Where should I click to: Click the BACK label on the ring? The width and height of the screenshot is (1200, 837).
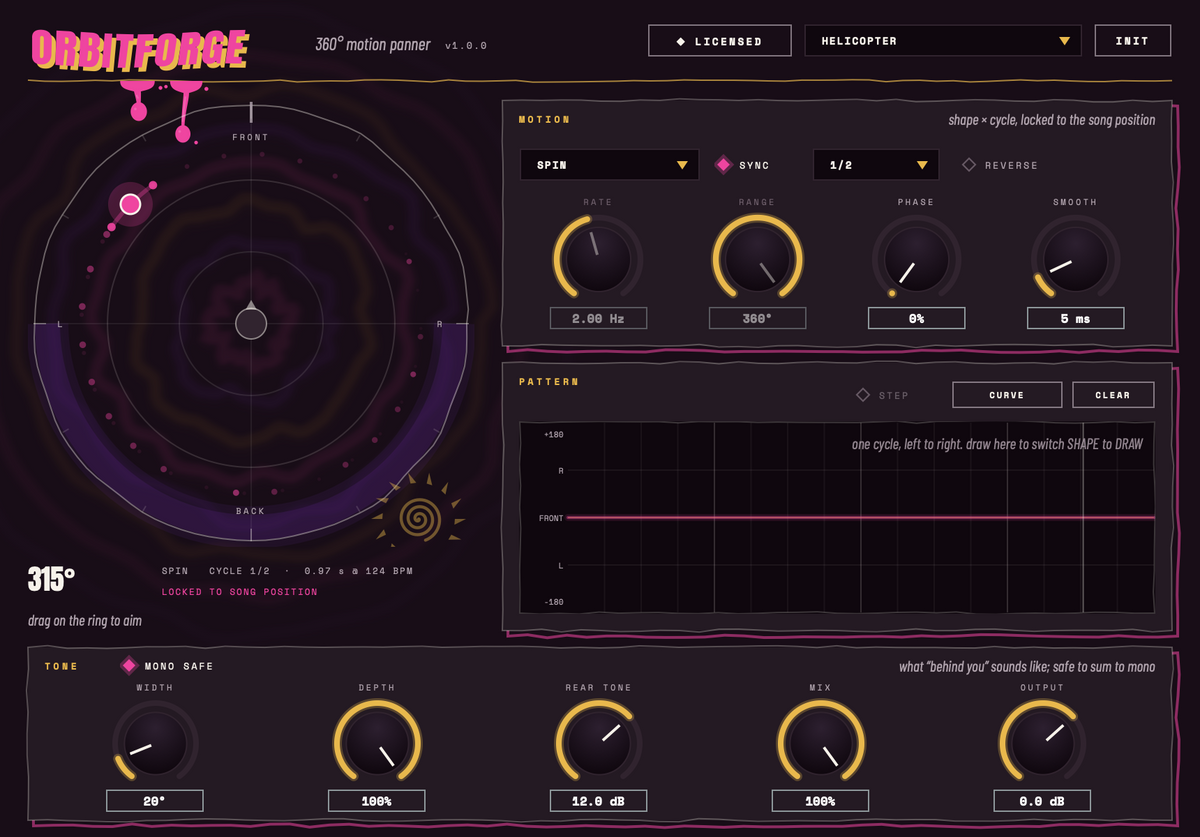coord(251,511)
